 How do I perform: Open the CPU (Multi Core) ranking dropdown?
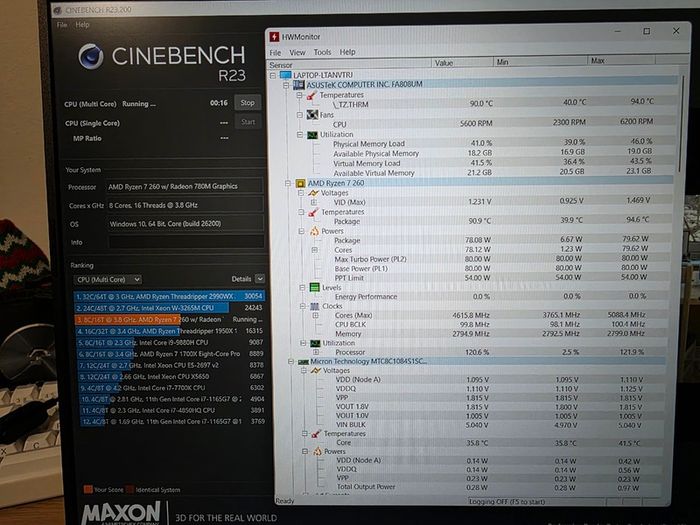tap(107, 279)
